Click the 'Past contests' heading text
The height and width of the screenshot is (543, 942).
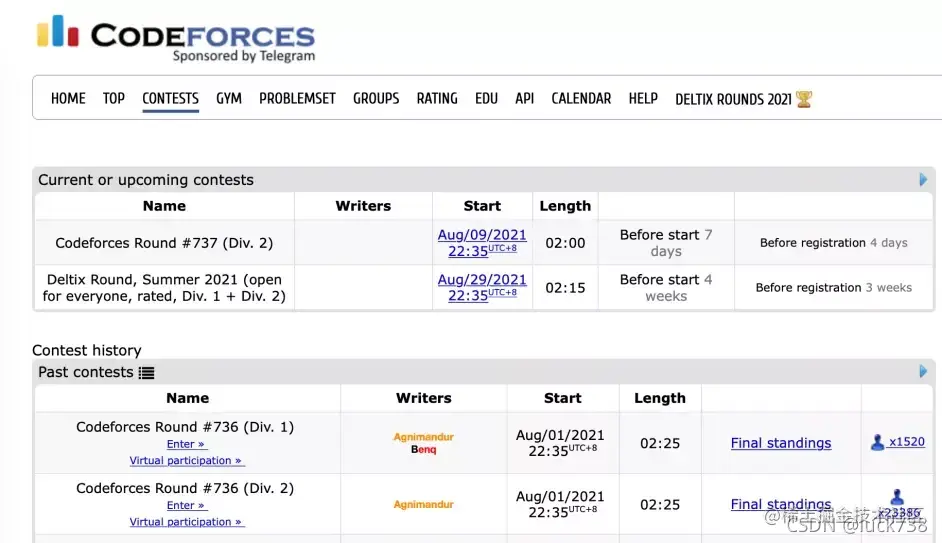click(x=86, y=372)
